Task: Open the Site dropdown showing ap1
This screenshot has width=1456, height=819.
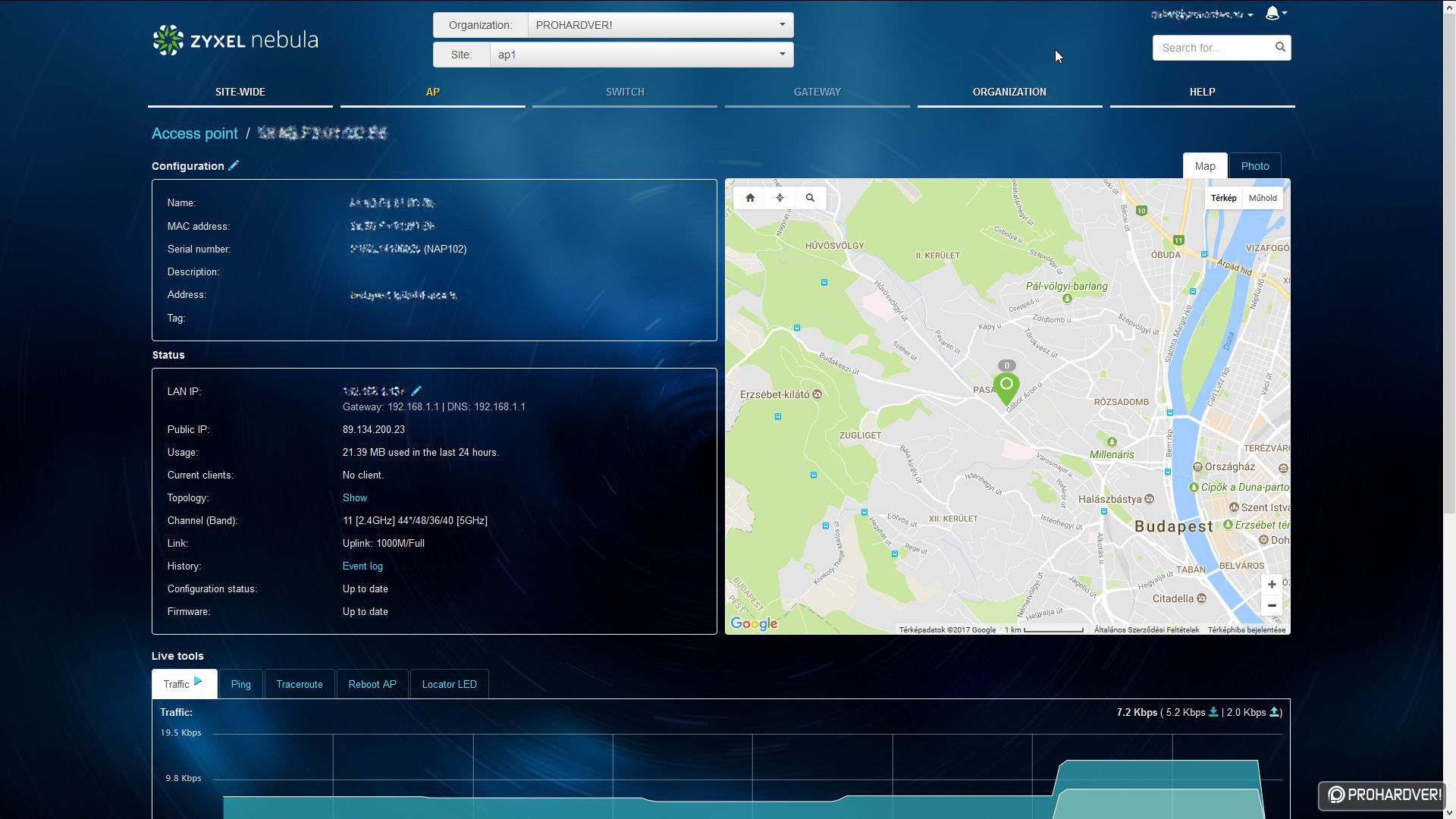Action: point(642,55)
